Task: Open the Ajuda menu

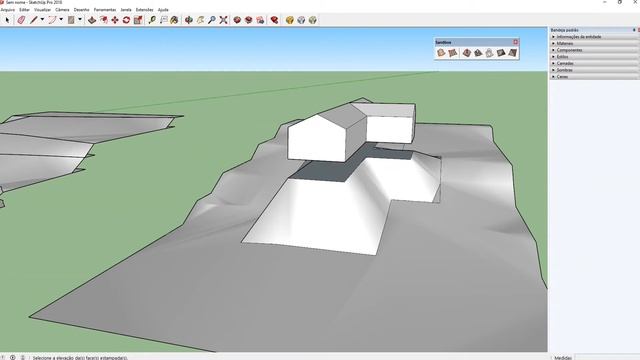Action: pos(163,10)
